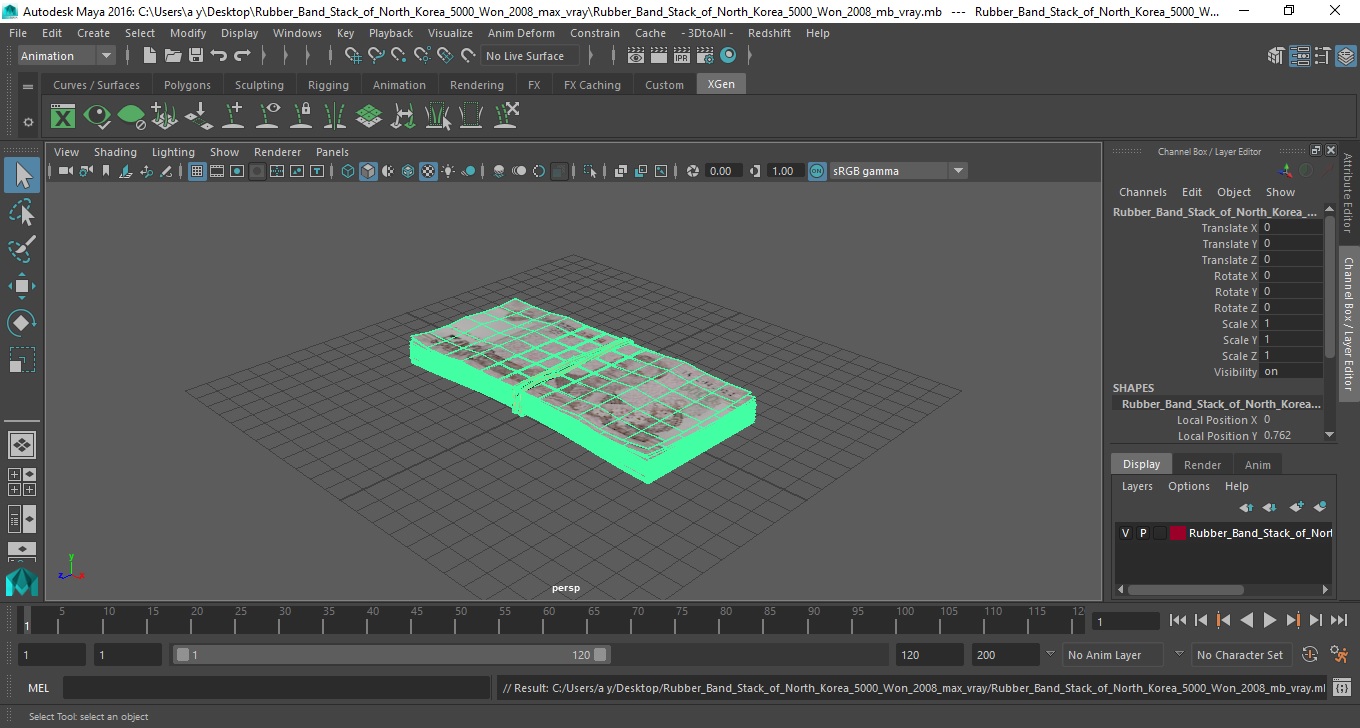Move layer up with arrow icon in Layer Editor
Image resolution: width=1360 pixels, height=728 pixels.
click(x=1246, y=507)
